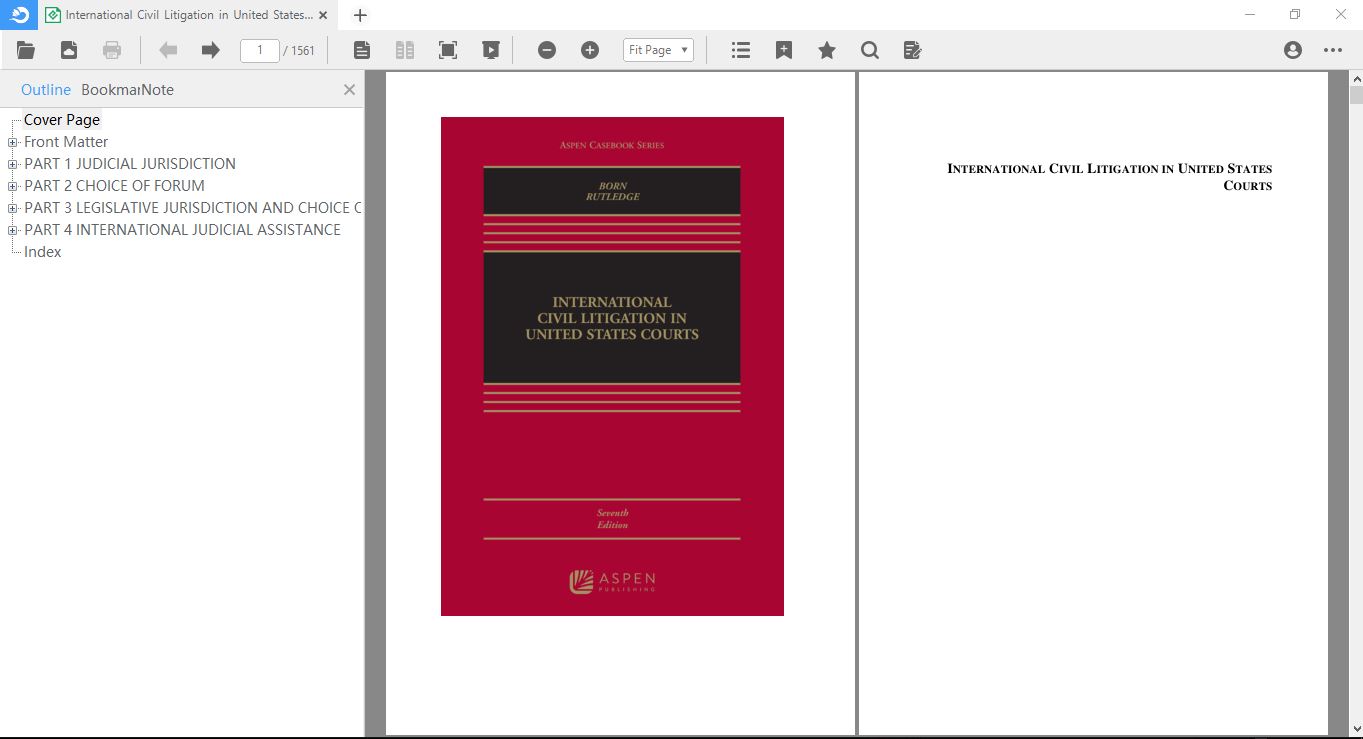This screenshot has height=739, width=1363.
Task: Open PART 1 JUDICIAL JURISDICTION entry
Action: click(130, 164)
